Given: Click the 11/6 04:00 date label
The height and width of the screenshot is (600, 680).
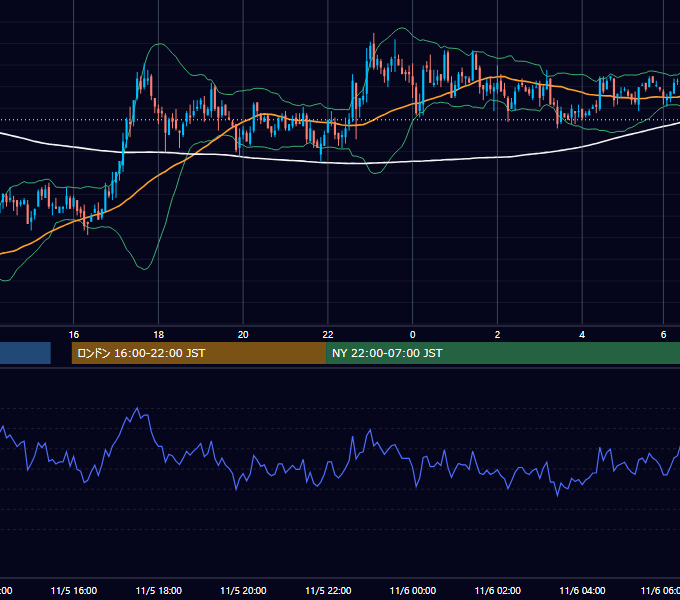Looking at the screenshot, I should [582, 590].
